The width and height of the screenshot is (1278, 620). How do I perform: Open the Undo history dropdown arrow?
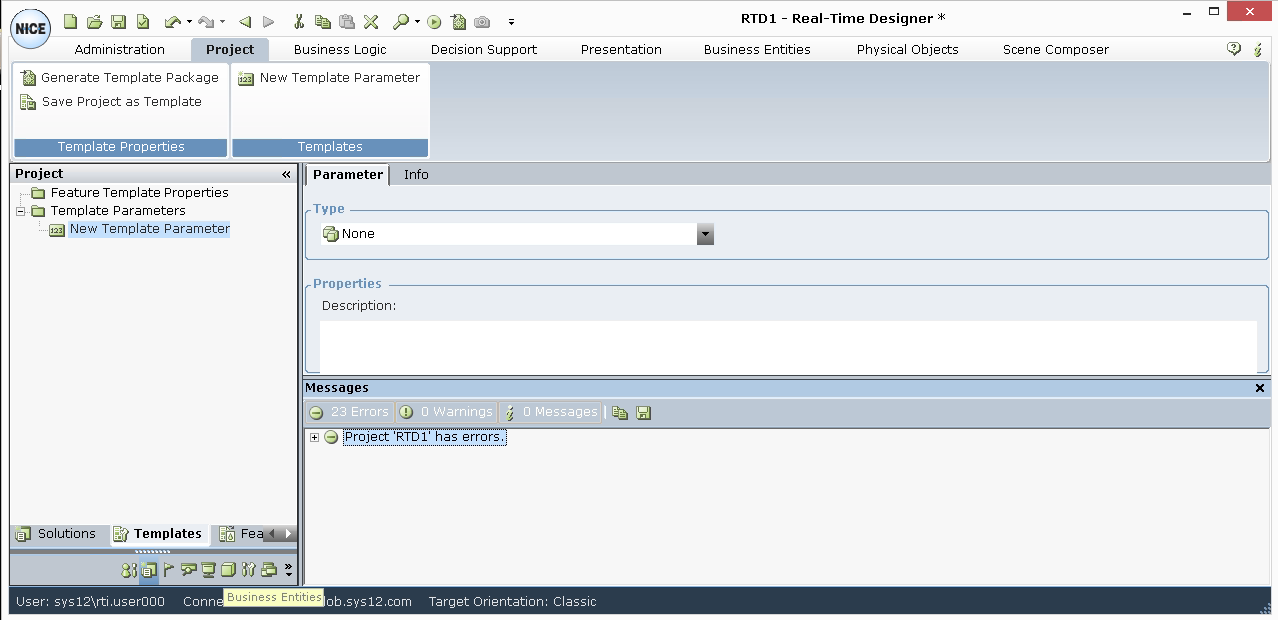pyautogui.click(x=189, y=21)
